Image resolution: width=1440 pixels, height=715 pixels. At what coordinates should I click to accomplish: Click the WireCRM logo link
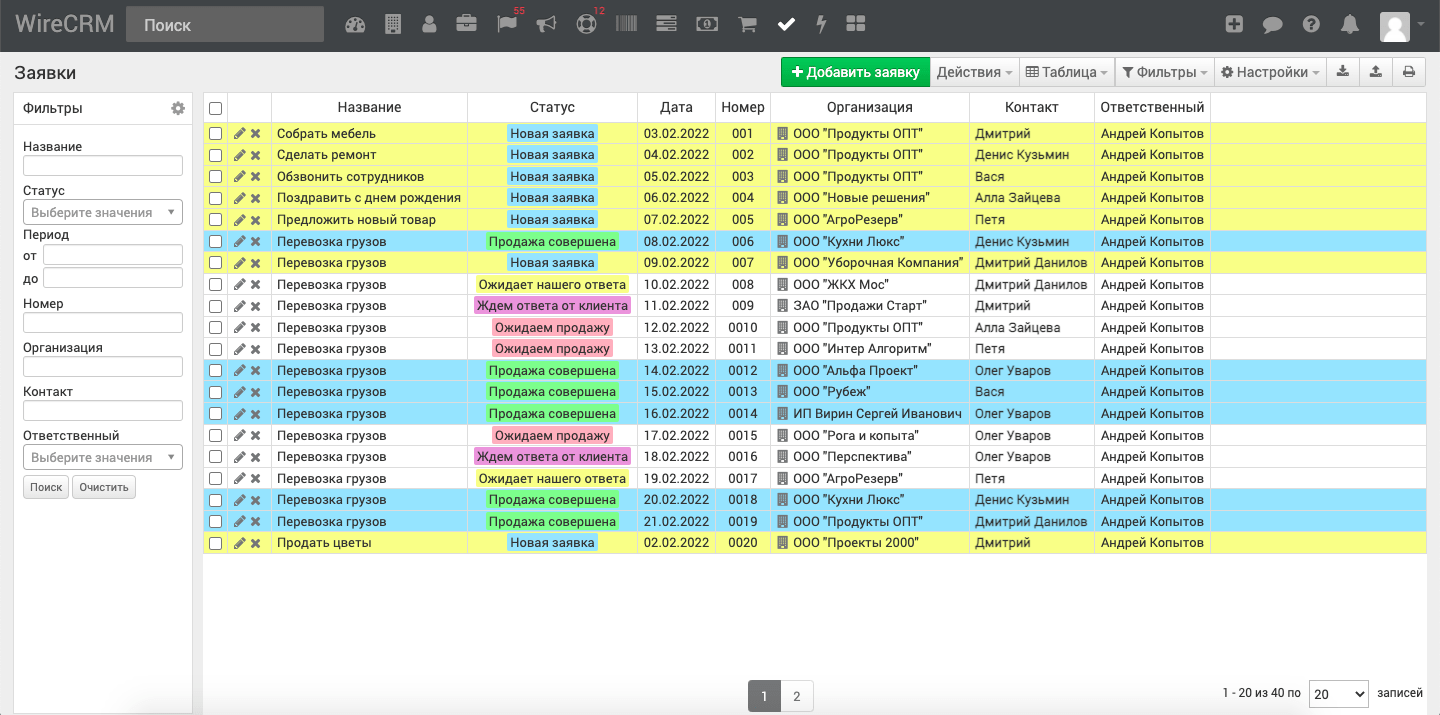[65, 25]
